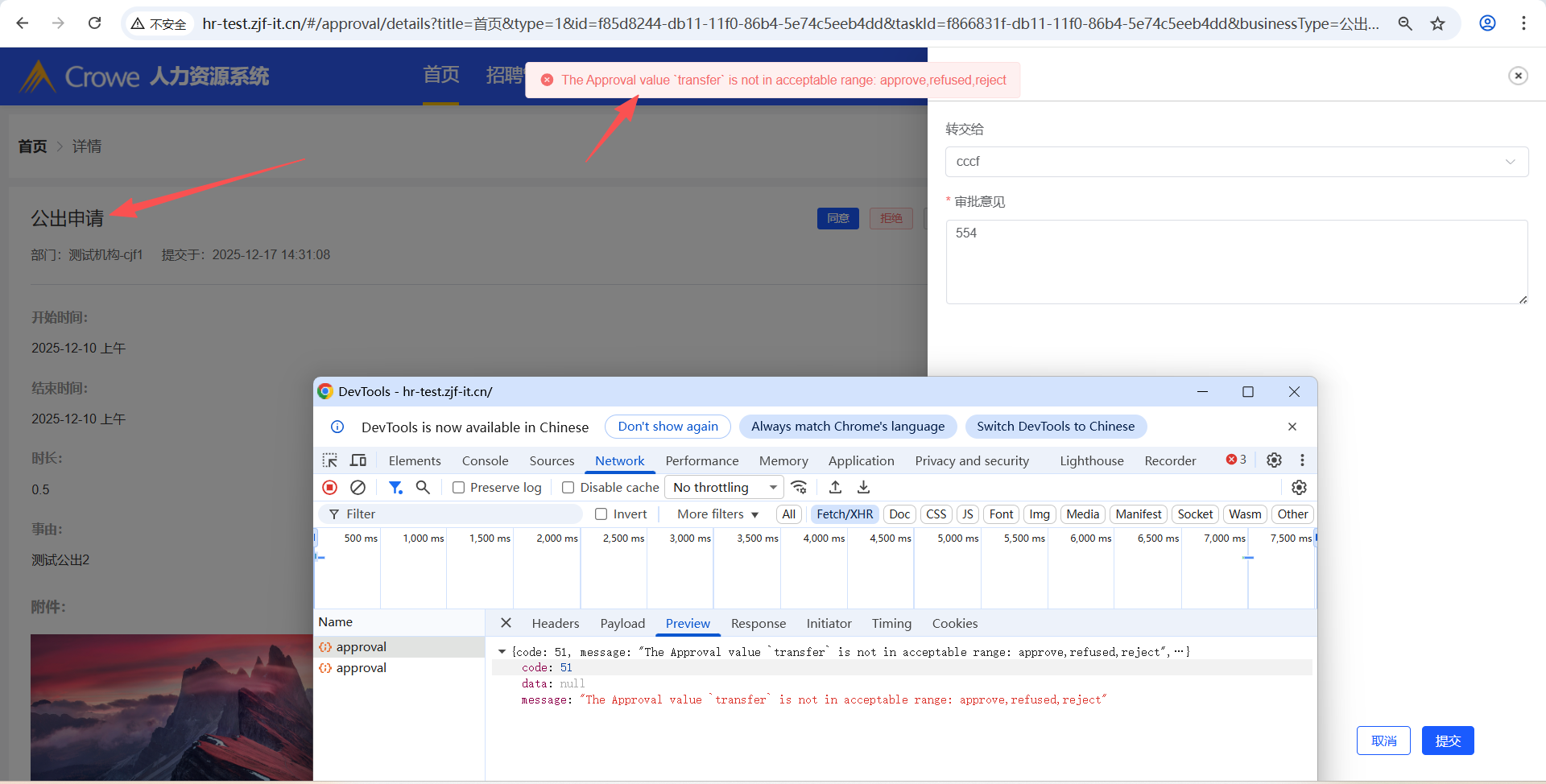Open the Response tab of the request
Image resolution: width=1546 pixels, height=784 pixels.
click(758, 624)
